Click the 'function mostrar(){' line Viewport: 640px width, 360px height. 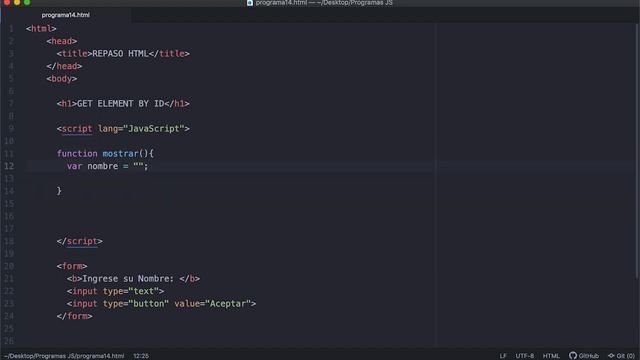point(105,154)
